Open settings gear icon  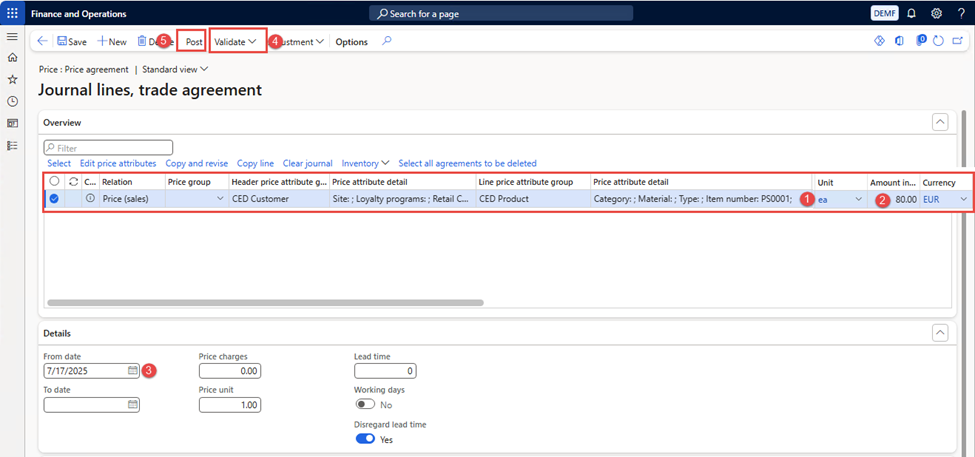(936, 13)
